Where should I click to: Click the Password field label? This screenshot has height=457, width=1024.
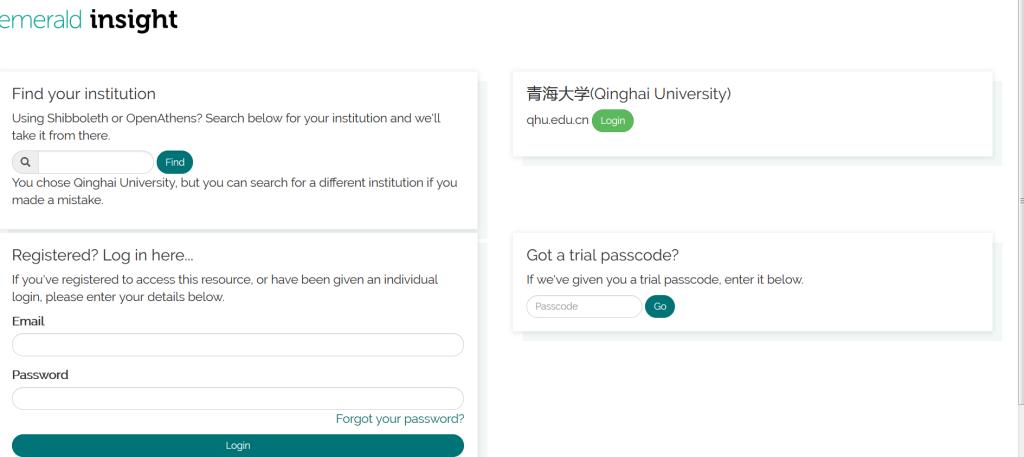[x=40, y=375]
